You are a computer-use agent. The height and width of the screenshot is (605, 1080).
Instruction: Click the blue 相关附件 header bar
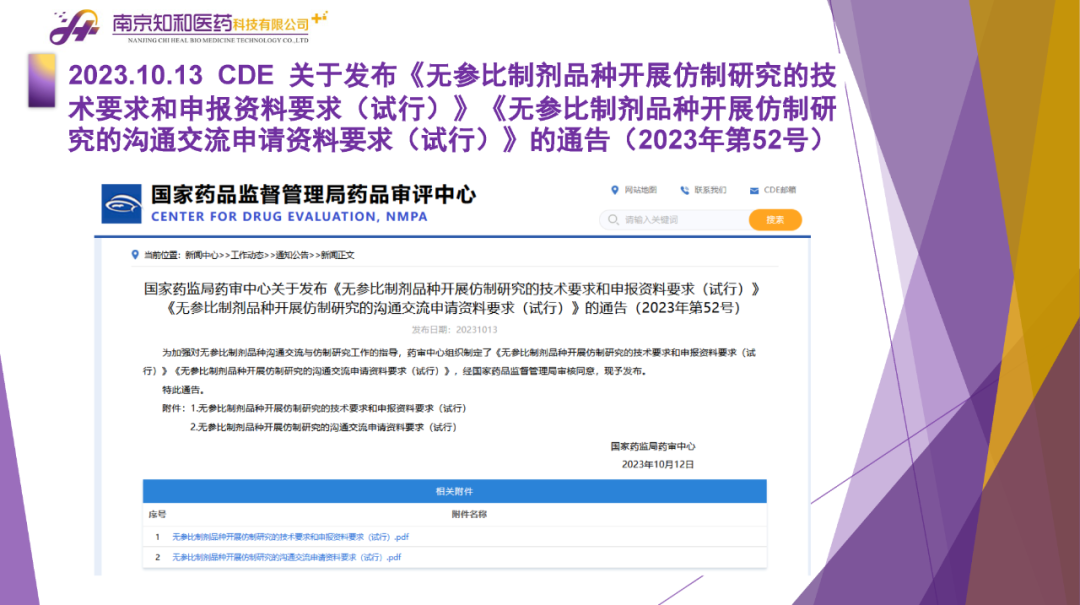coord(454,491)
